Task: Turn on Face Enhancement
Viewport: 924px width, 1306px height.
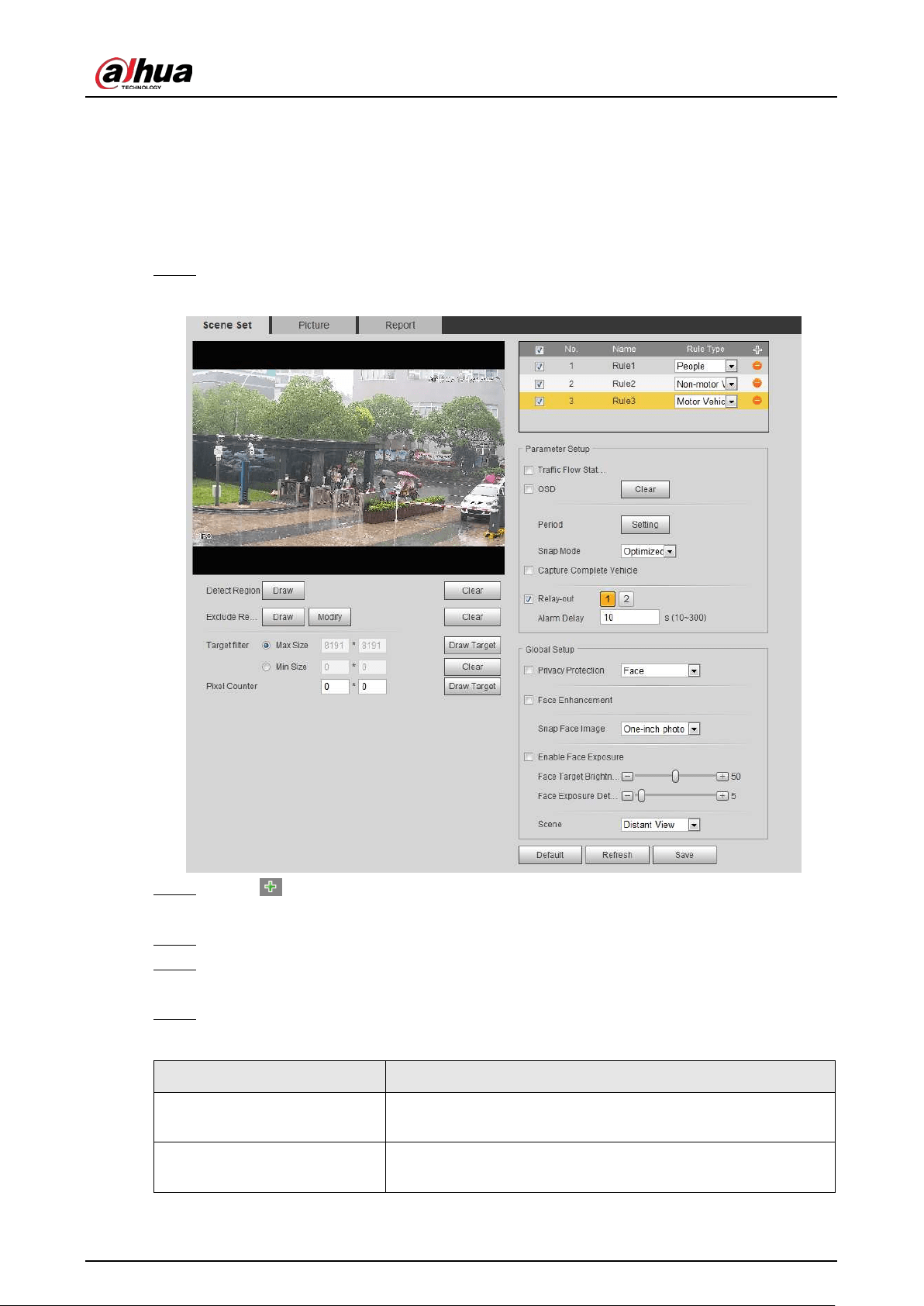Action: click(529, 700)
